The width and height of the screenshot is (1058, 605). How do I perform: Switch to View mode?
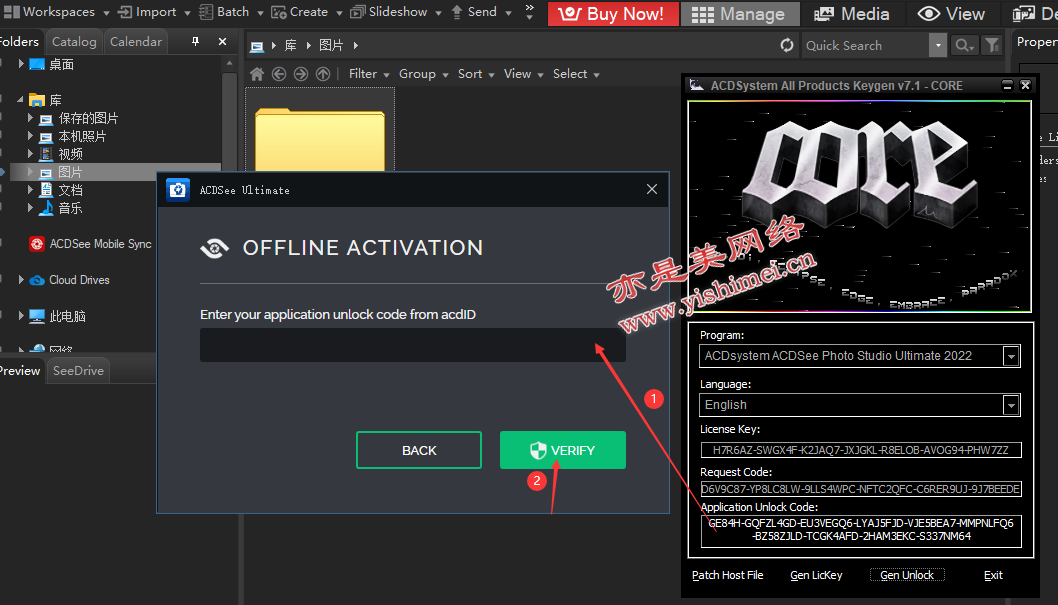click(951, 13)
